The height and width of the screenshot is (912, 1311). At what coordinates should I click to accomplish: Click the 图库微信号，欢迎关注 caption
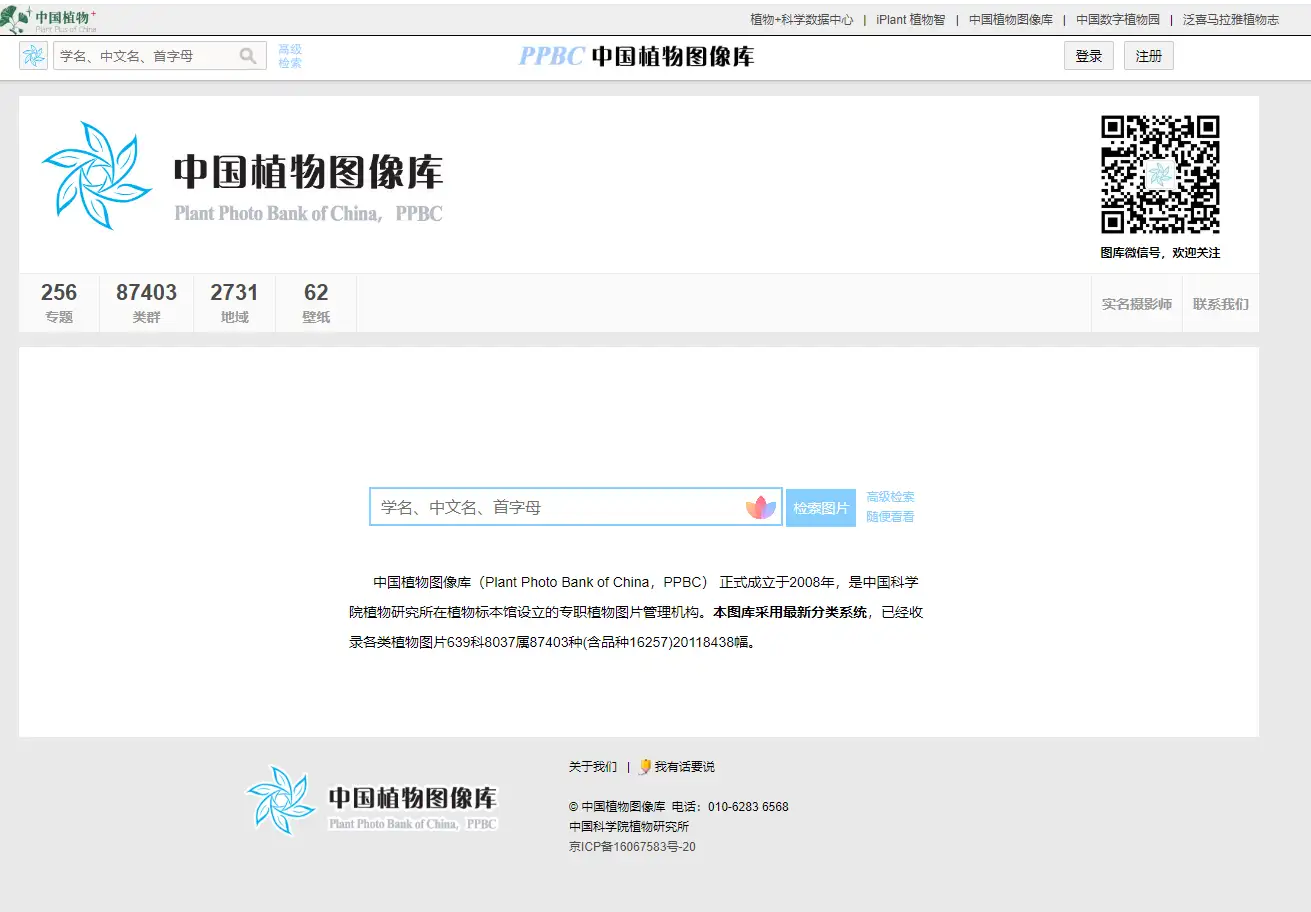[1160, 253]
